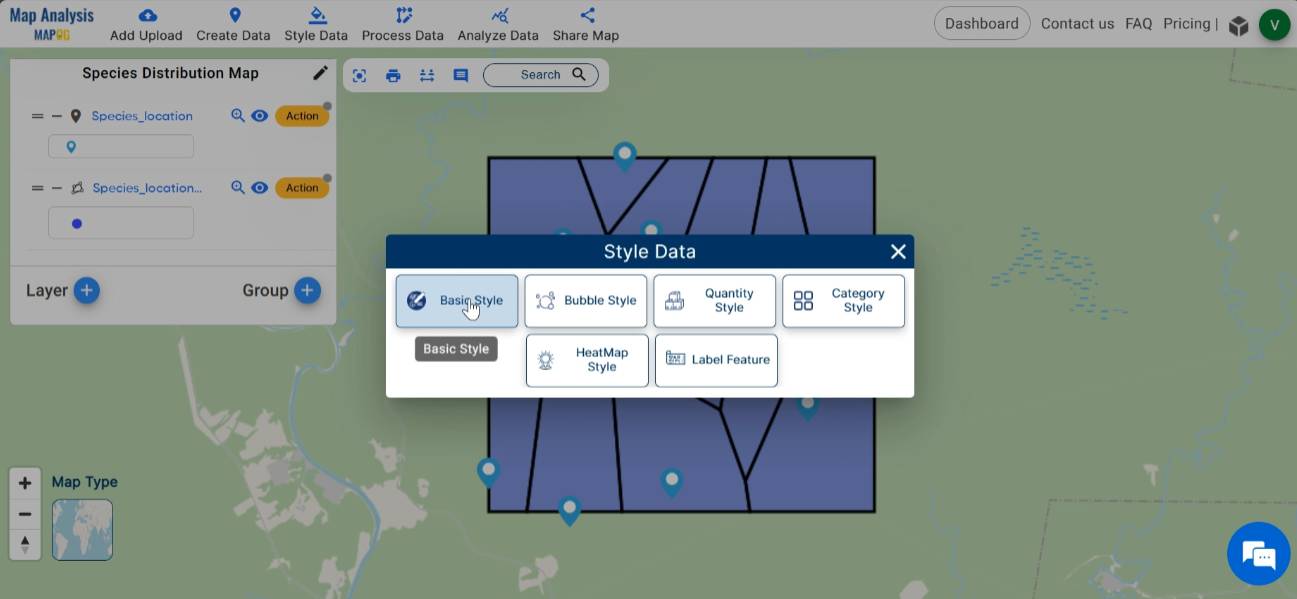Screen dimensions: 1297x599
Task: Open the Create Data menu
Action: pos(233,25)
